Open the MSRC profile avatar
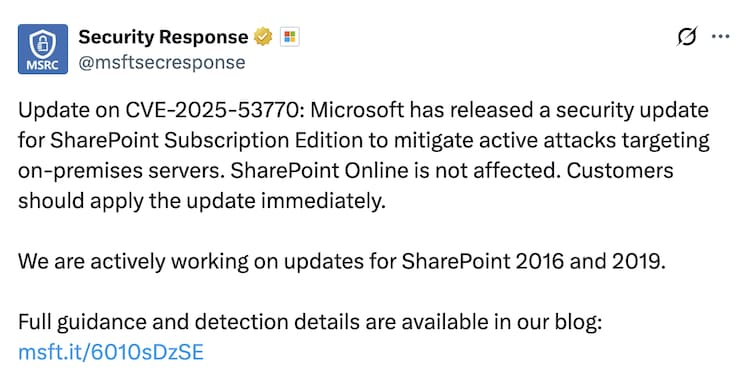The width and height of the screenshot is (750, 381). pyautogui.click(x=43, y=49)
